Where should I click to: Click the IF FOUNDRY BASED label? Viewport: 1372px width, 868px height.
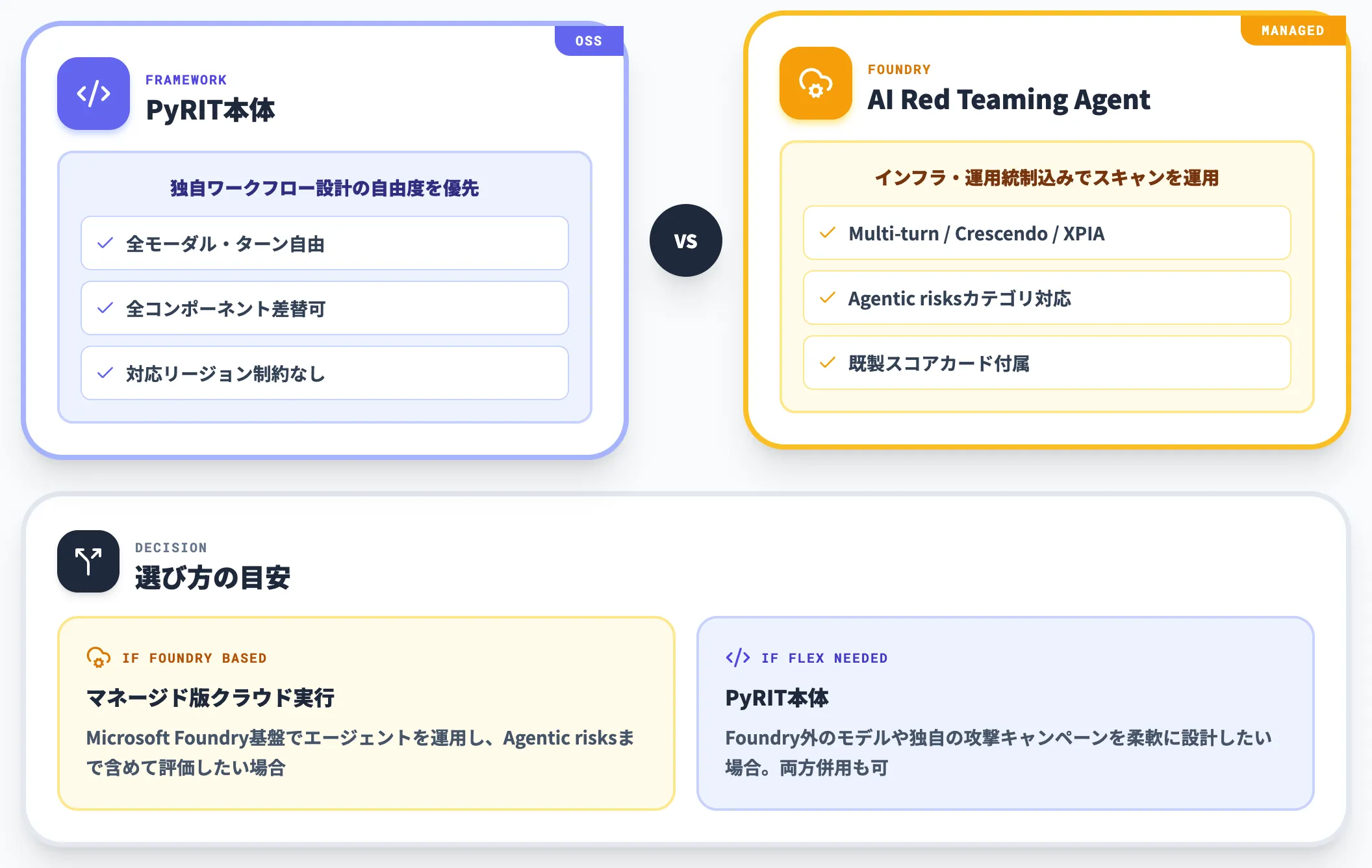[195, 658]
